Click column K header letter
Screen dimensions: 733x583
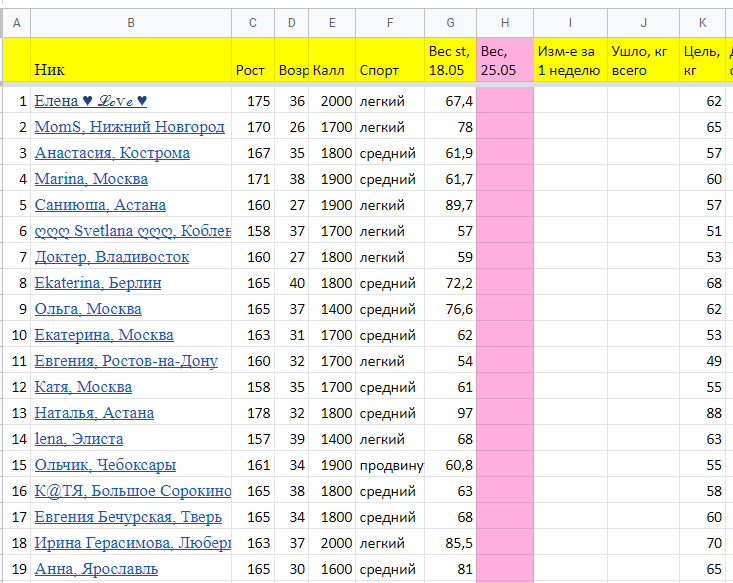(702, 21)
